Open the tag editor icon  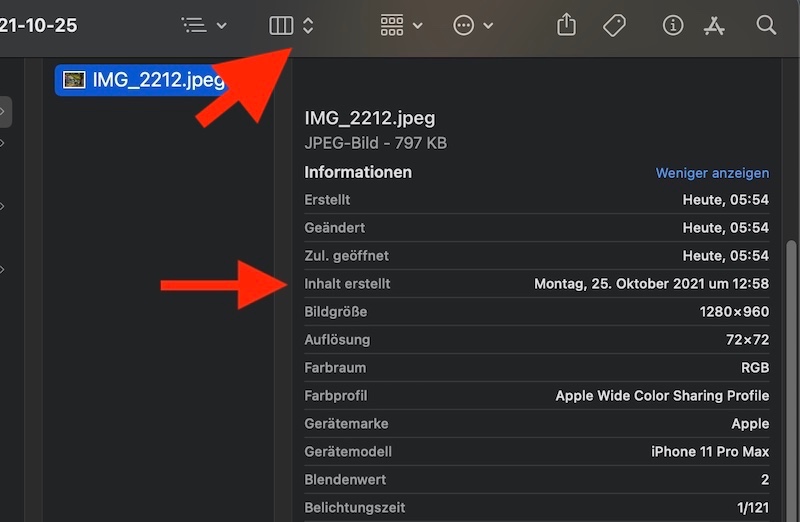(x=614, y=25)
